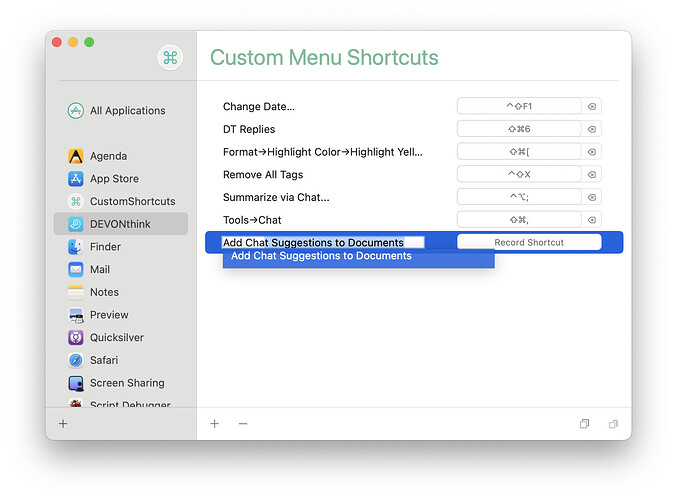Click the CustomShortcuts command icon in header

(170, 58)
